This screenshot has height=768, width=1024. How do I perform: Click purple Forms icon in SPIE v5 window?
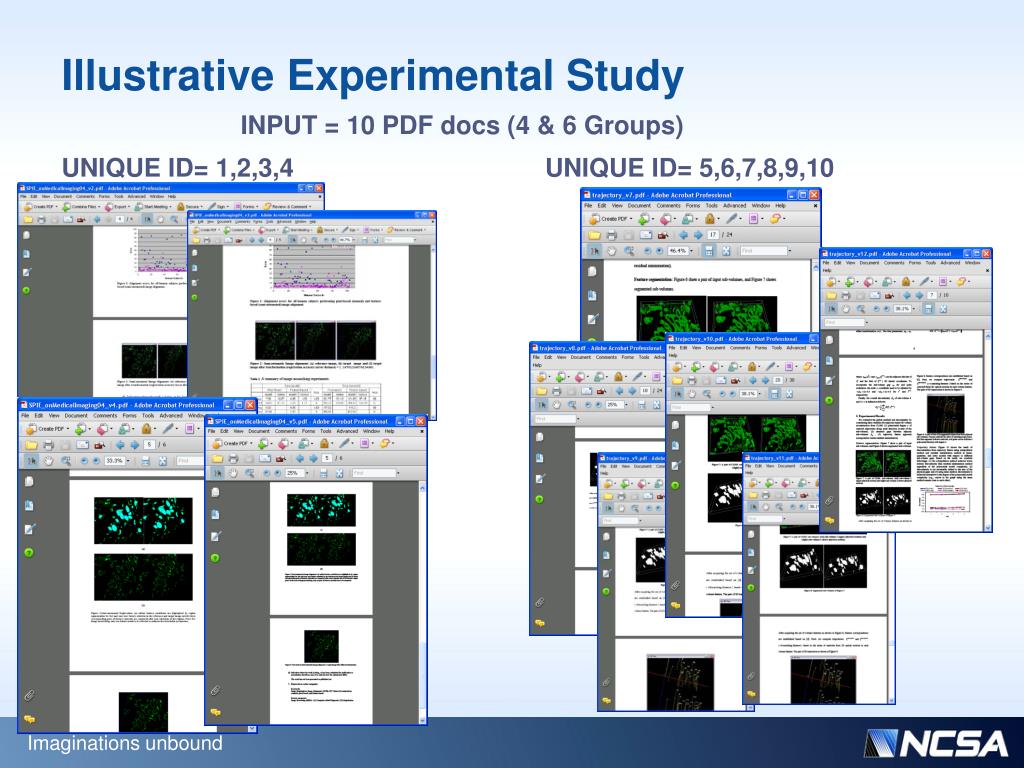(x=364, y=443)
